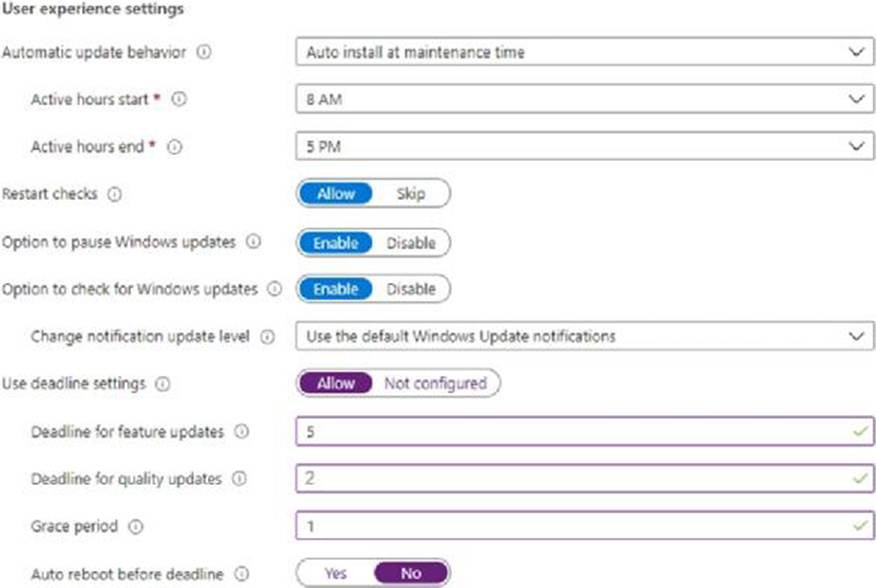Open the Automatic update behavior dropdown
Screen dimensions: 876x588
(x=584, y=52)
